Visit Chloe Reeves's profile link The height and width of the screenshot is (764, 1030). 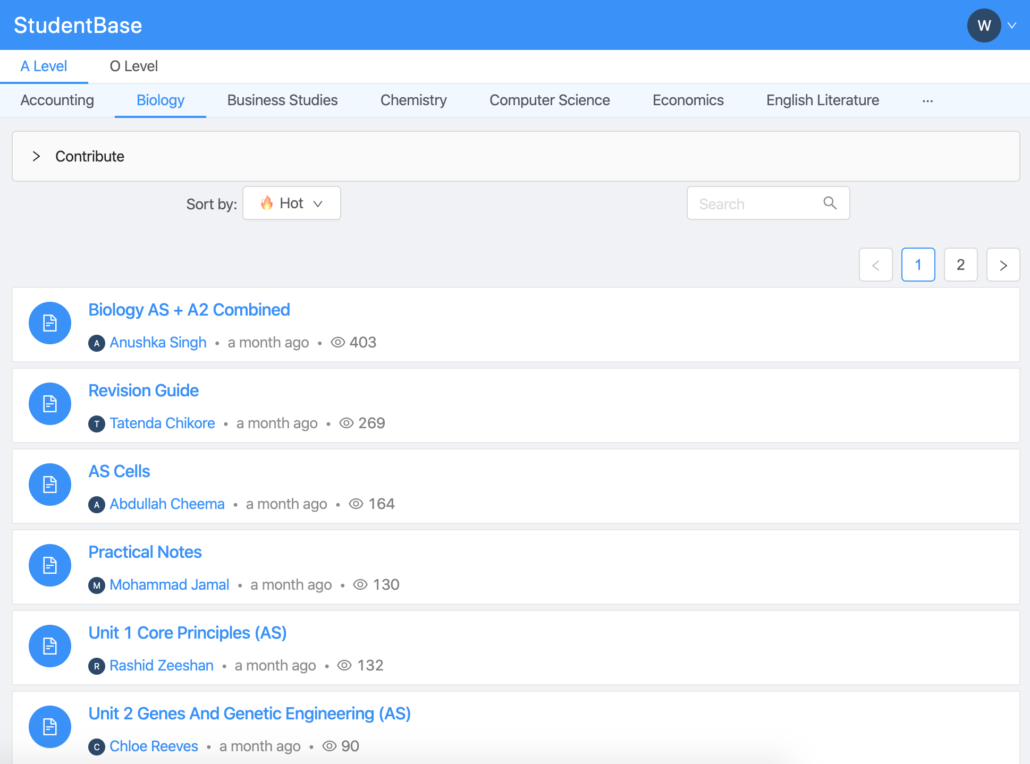154,747
